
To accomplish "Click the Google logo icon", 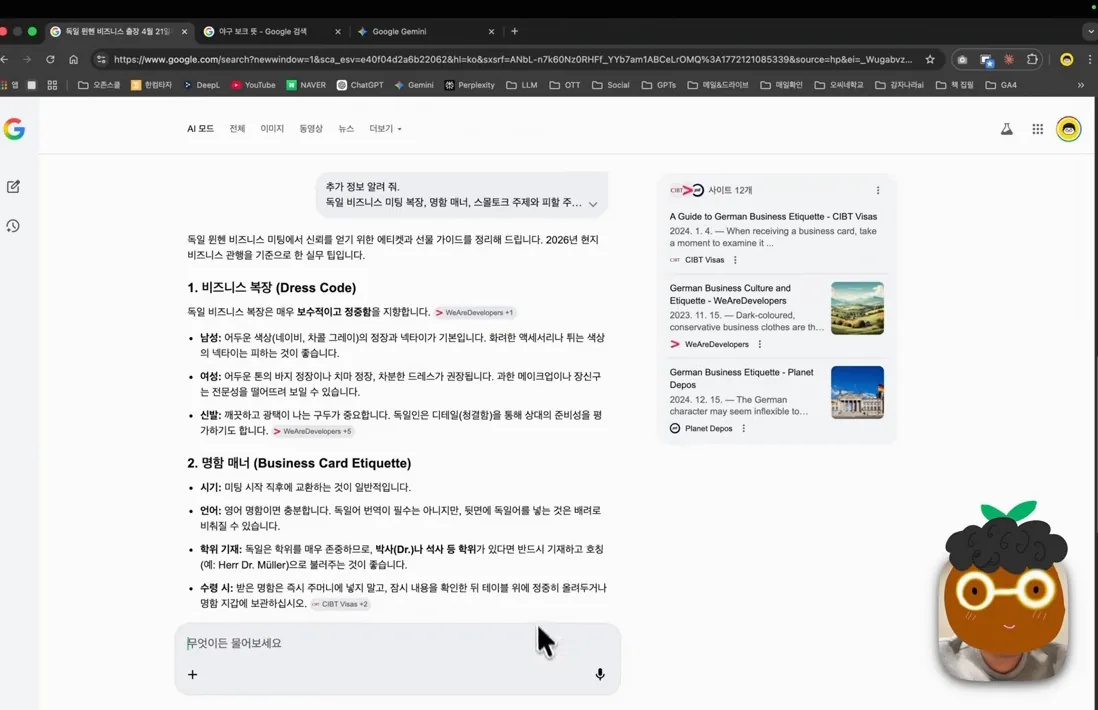I will pos(14,129).
